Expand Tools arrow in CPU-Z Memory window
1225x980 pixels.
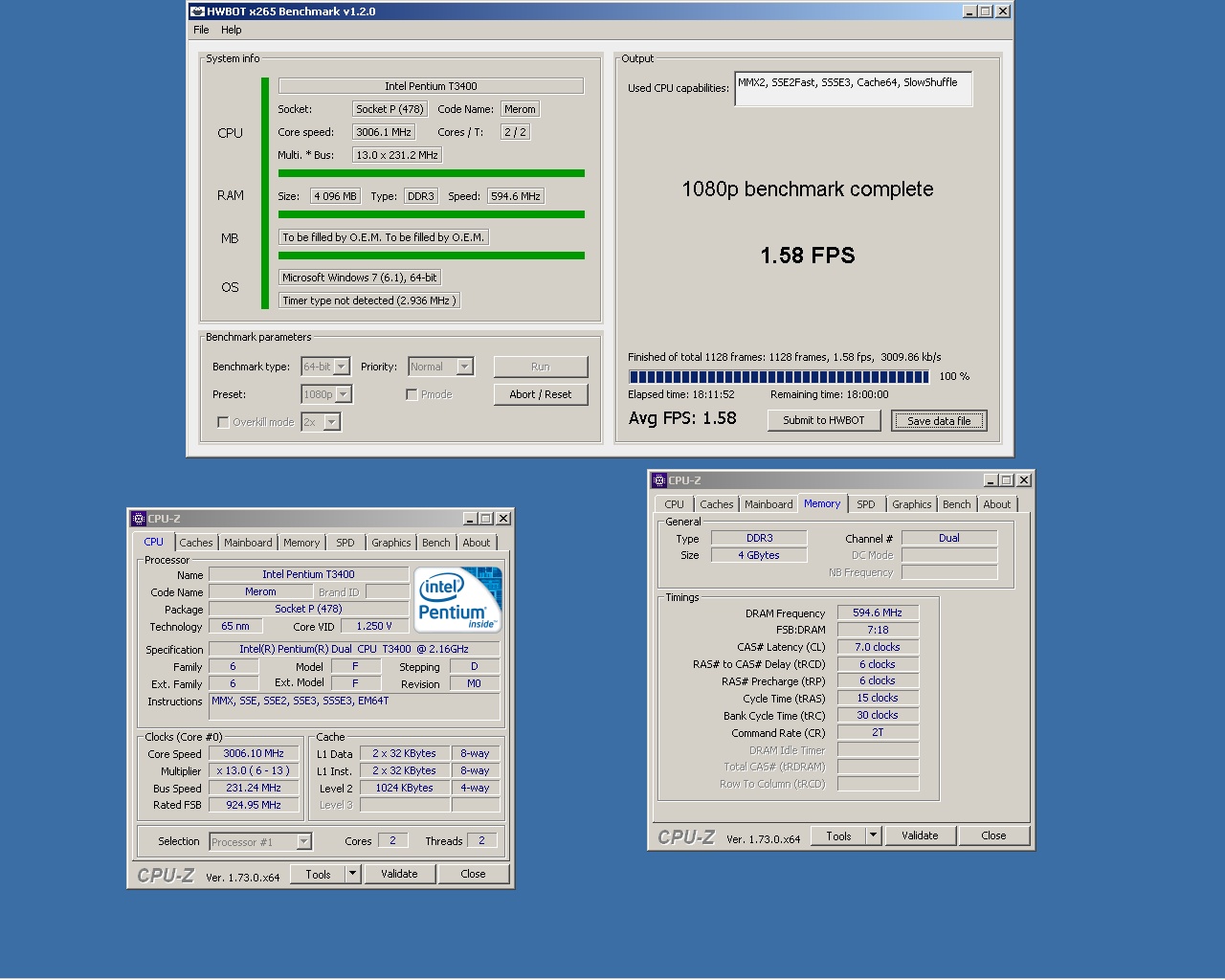click(x=873, y=835)
